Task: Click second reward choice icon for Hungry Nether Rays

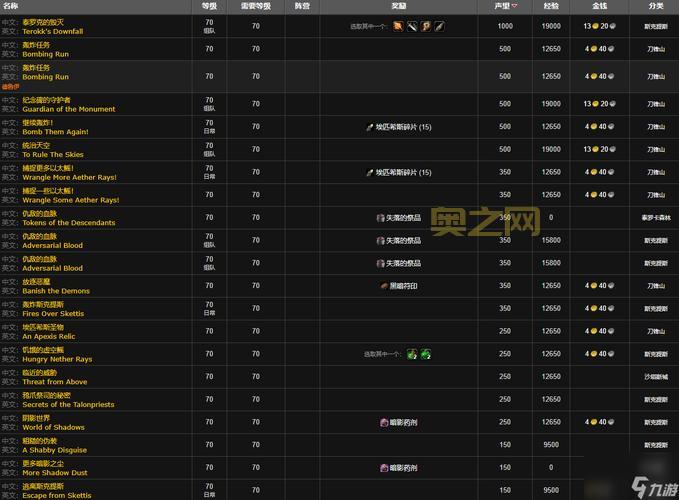Action: (x=425, y=353)
